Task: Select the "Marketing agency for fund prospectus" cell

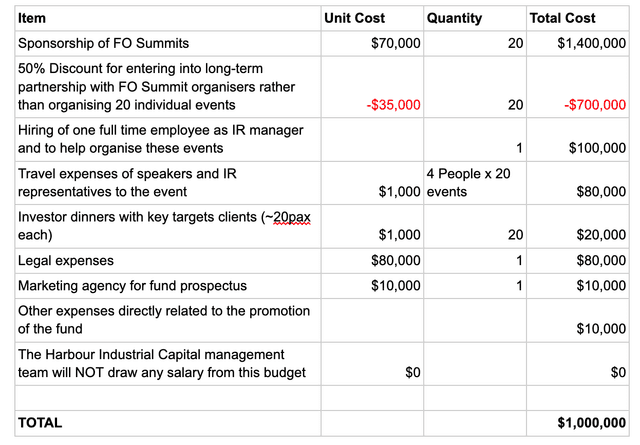Action: (x=132, y=286)
